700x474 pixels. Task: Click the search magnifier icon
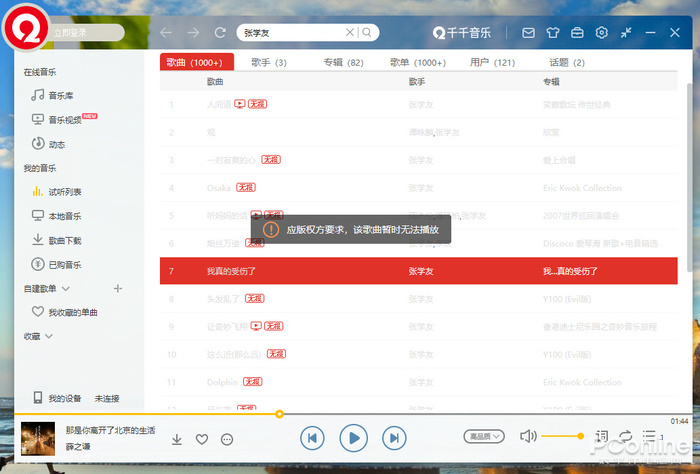367,32
